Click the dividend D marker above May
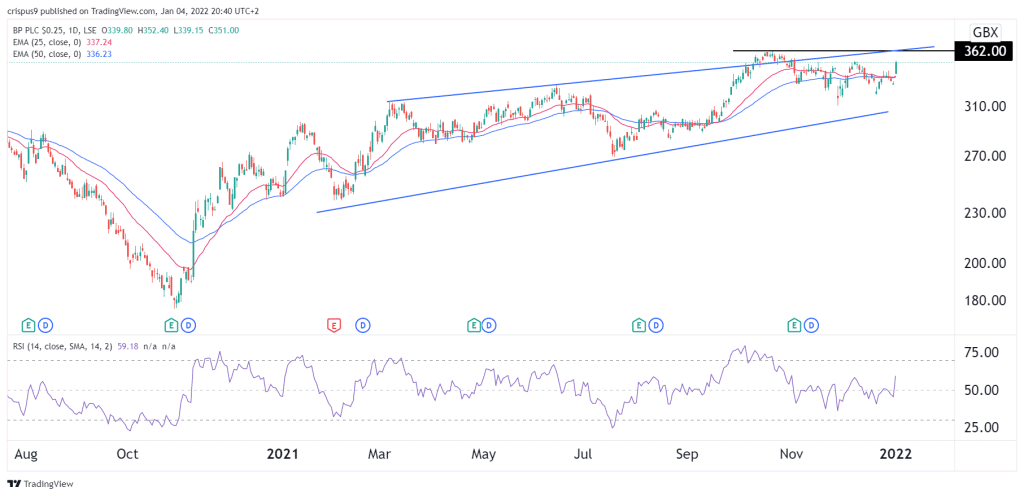Screen dimensions: 1024x496 (488, 324)
